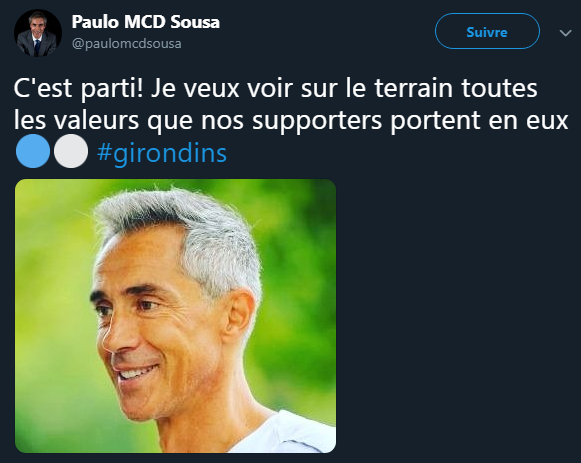Follow the account with Suivre button
Image resolution: width=581 pixels, height=463 pixels.
point(487,31)
